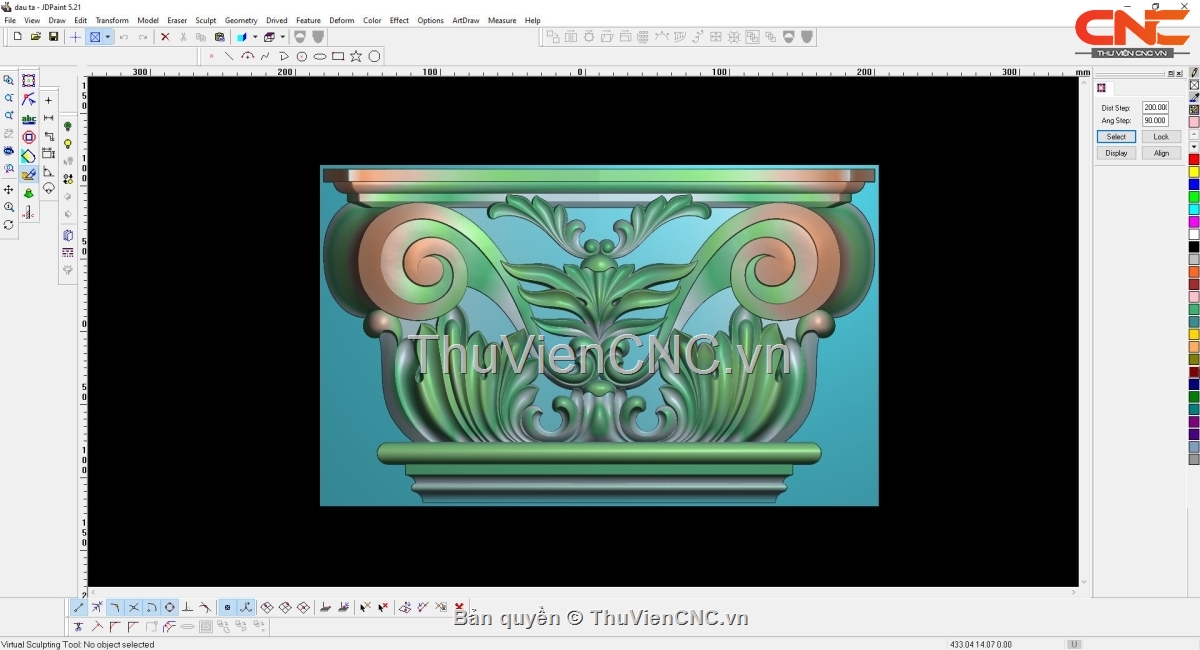Select the spline curve drawing tool
Screen dimensions: 1200x650
(265, 56)
